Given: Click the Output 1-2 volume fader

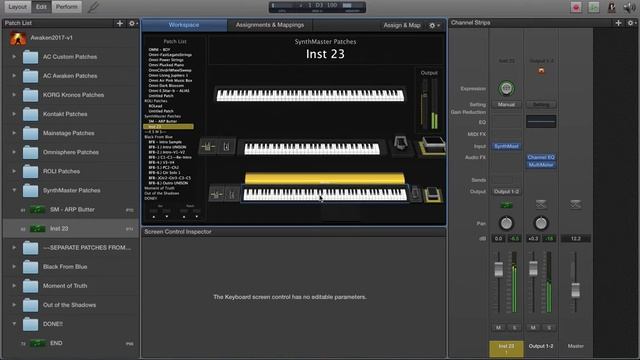Looking at the screenshot, I should [x=533, y=269].
